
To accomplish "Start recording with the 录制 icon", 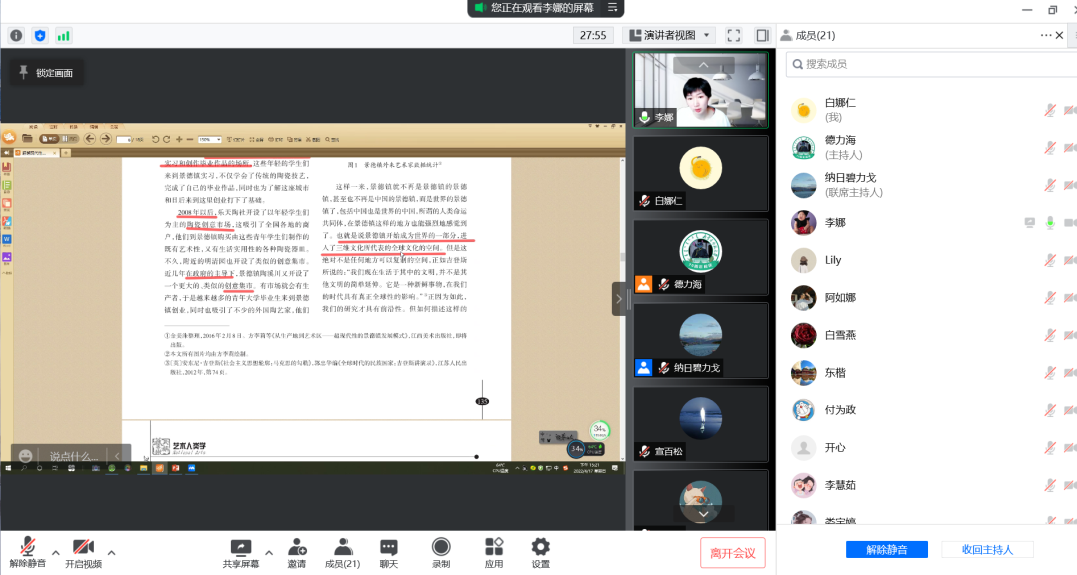I will pyautogui.click(x=441, y=552).
